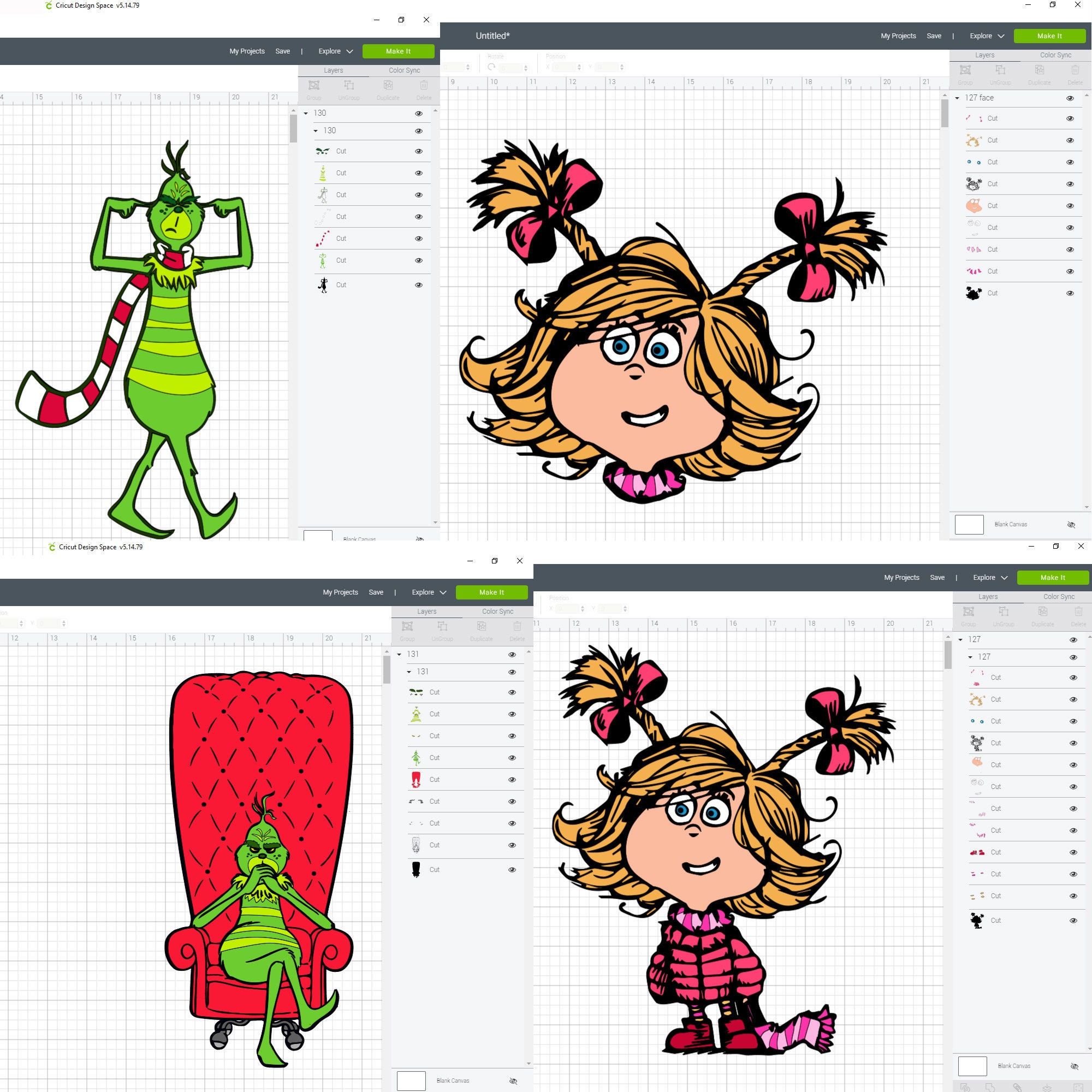Click the UnGroup icon in the bottom-right 127 window

[x=1003, y=612]
